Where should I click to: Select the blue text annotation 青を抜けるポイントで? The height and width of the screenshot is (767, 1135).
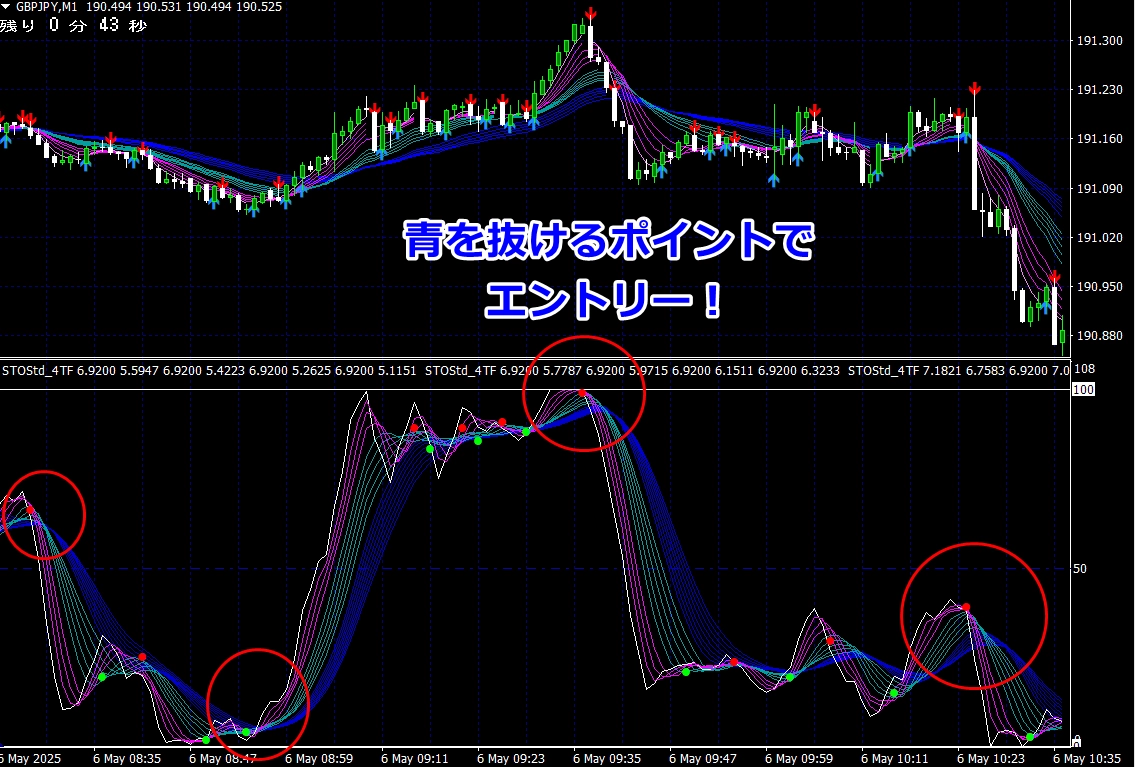pos(609,243)
